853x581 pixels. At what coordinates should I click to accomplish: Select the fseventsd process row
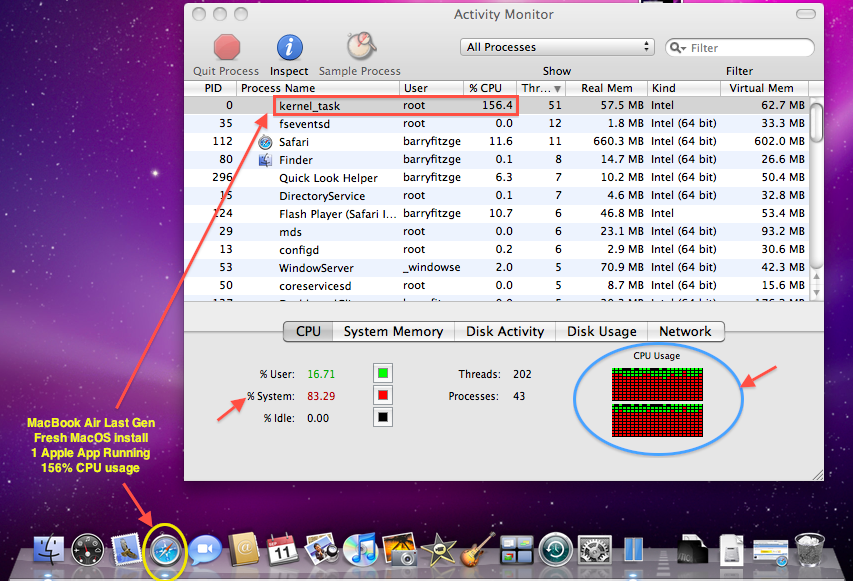pos(497,123)
